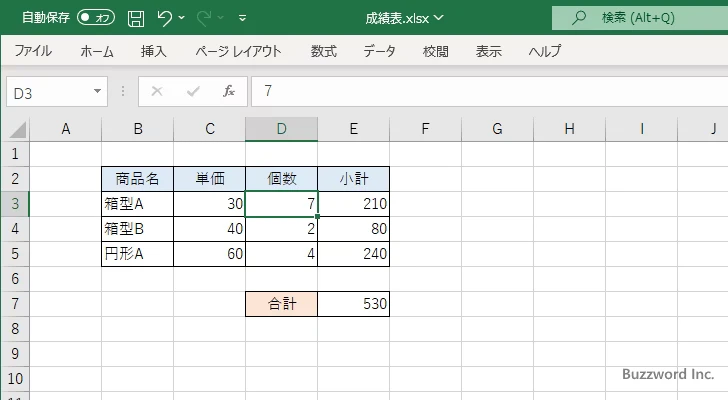Viewport: 728px width, 400px height.
Task: Select row 9 header
Action: click(x=15, y=354)
